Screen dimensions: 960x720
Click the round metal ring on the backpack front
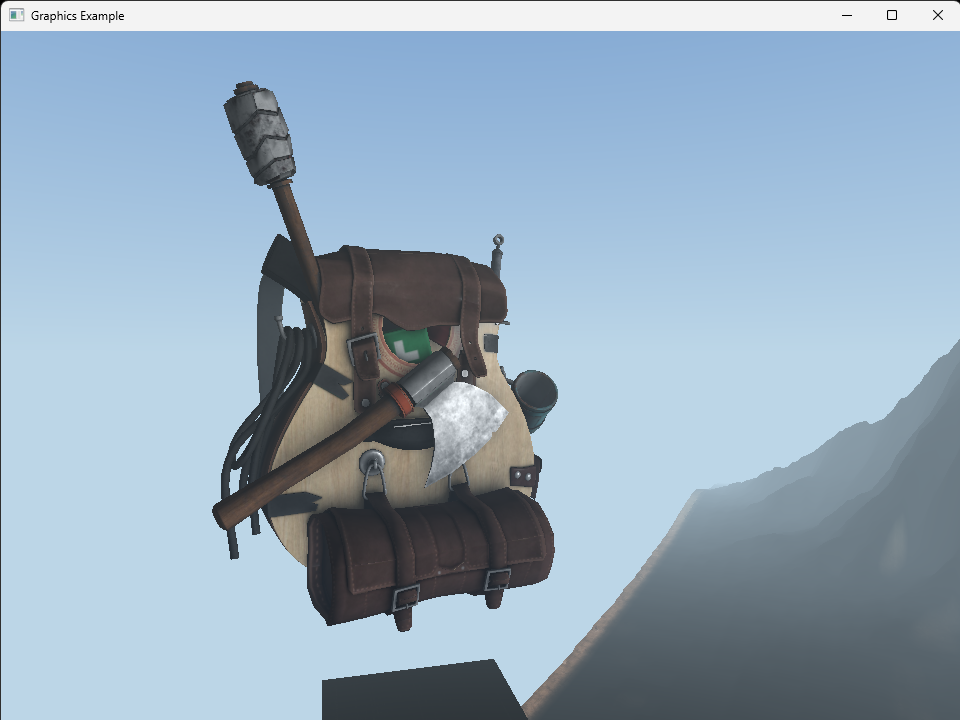tap(373, 461)
